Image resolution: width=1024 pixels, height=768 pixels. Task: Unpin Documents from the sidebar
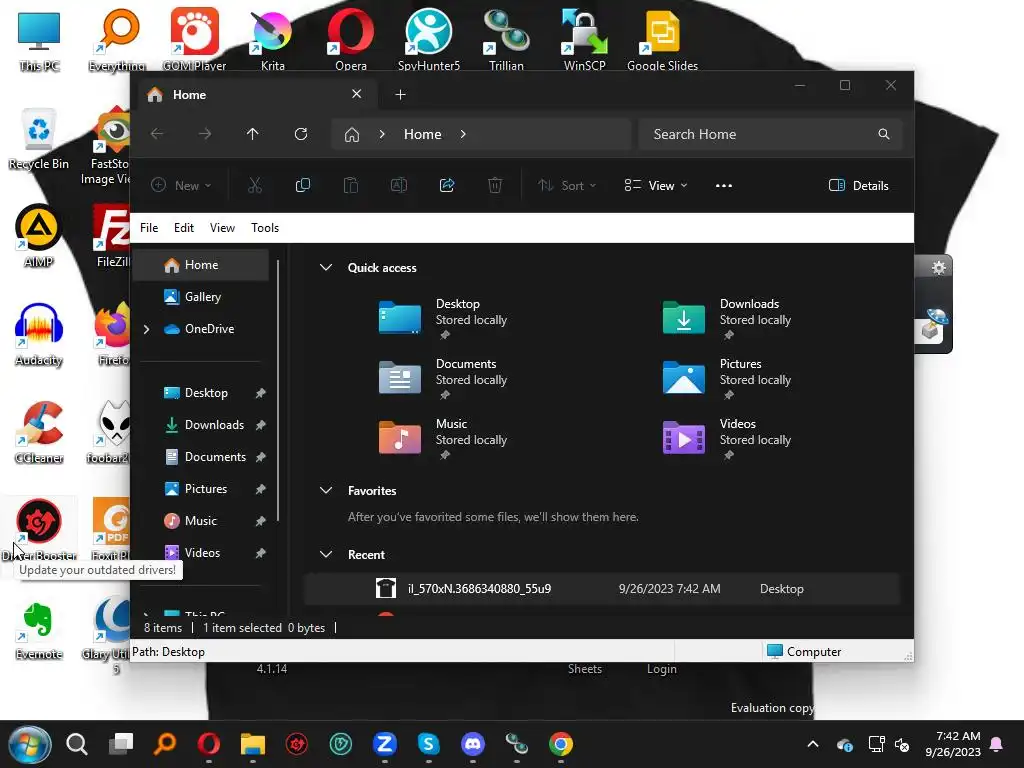tap(261, 457)
